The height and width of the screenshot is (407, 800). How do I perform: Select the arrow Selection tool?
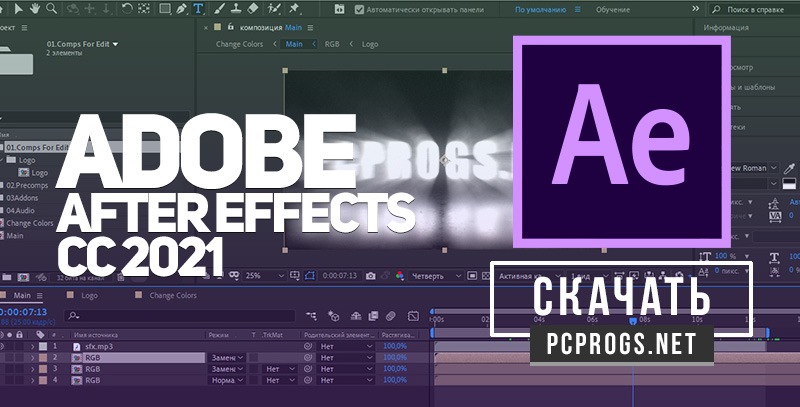(18, 8)
